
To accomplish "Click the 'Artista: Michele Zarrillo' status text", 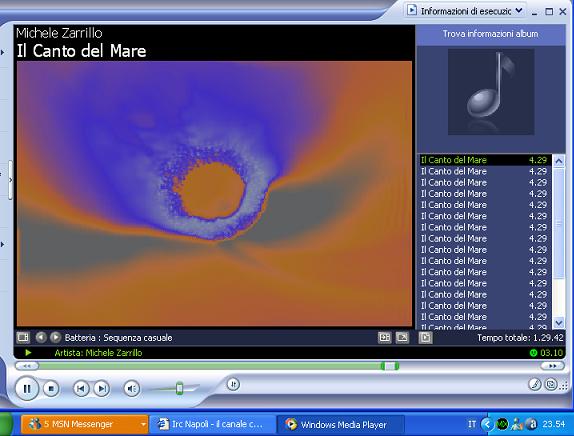I will pyautogui.click(x=98, y=353).
